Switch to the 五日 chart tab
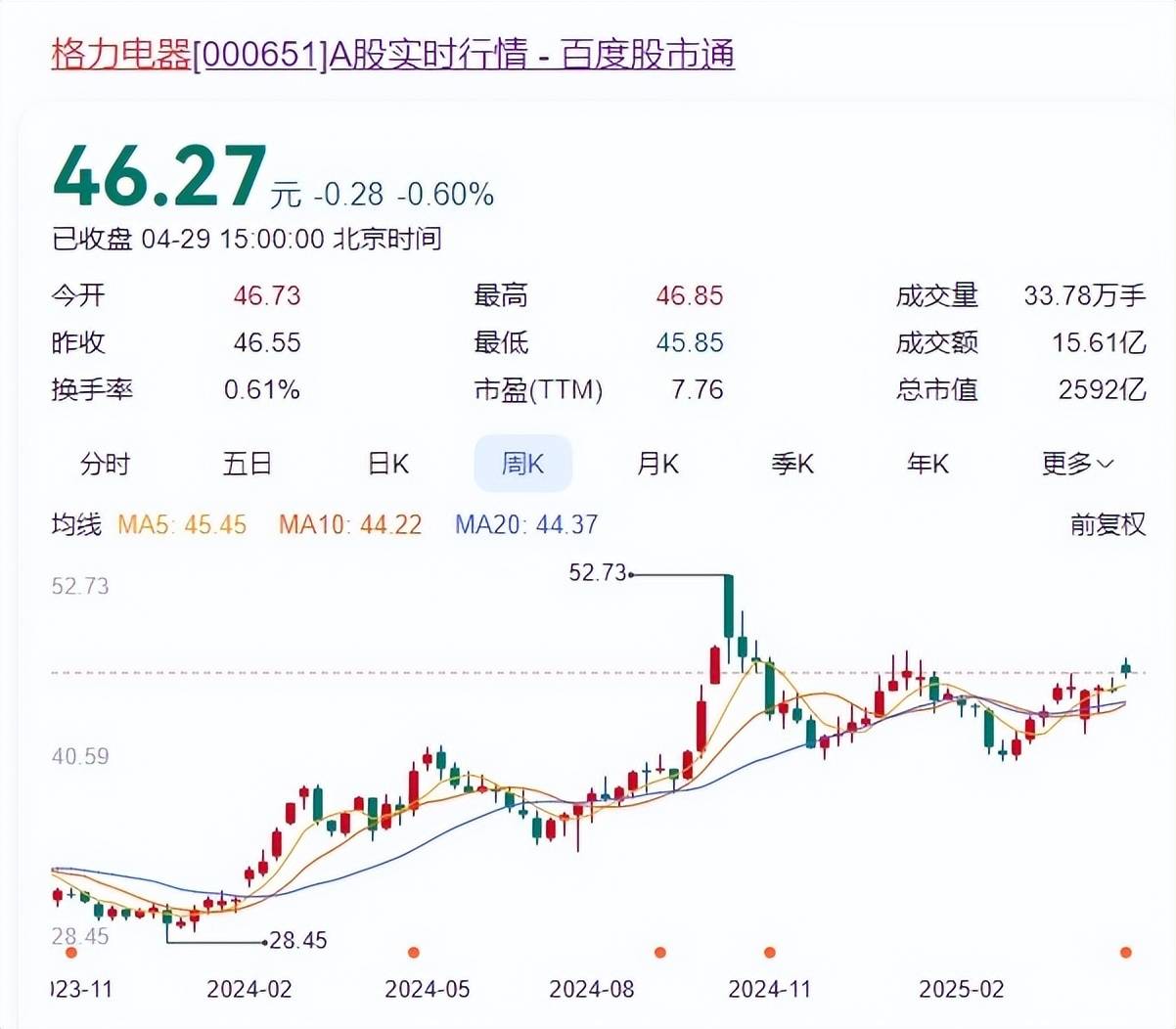 (x=248, y=464)
